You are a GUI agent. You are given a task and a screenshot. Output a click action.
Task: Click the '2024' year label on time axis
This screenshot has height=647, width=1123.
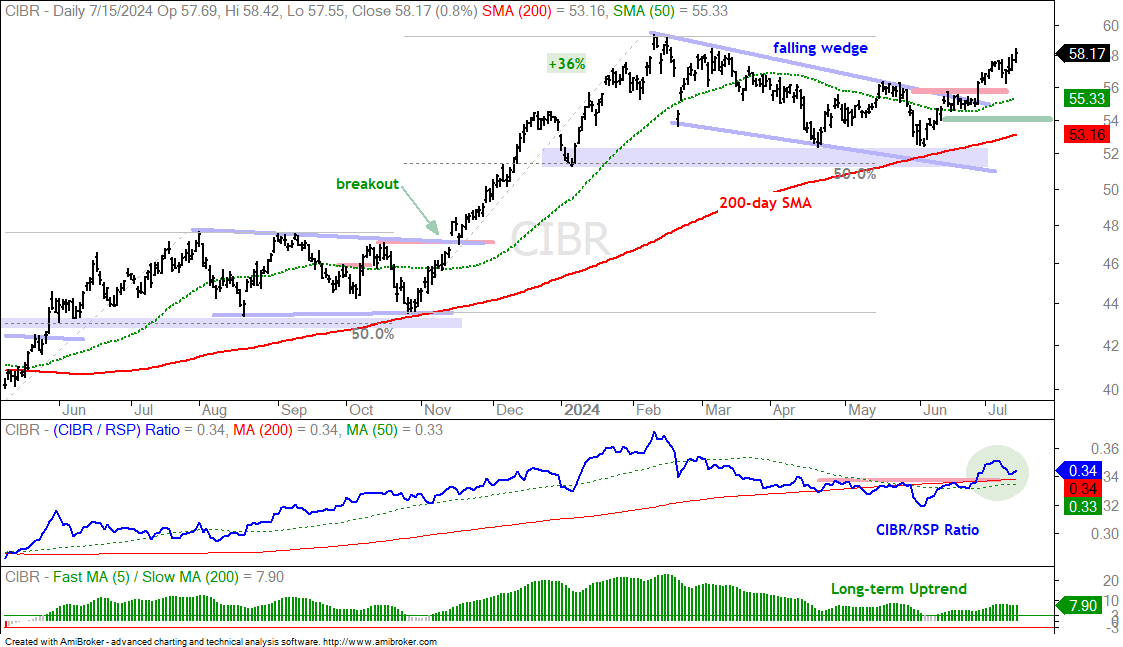tap(582, 410)
